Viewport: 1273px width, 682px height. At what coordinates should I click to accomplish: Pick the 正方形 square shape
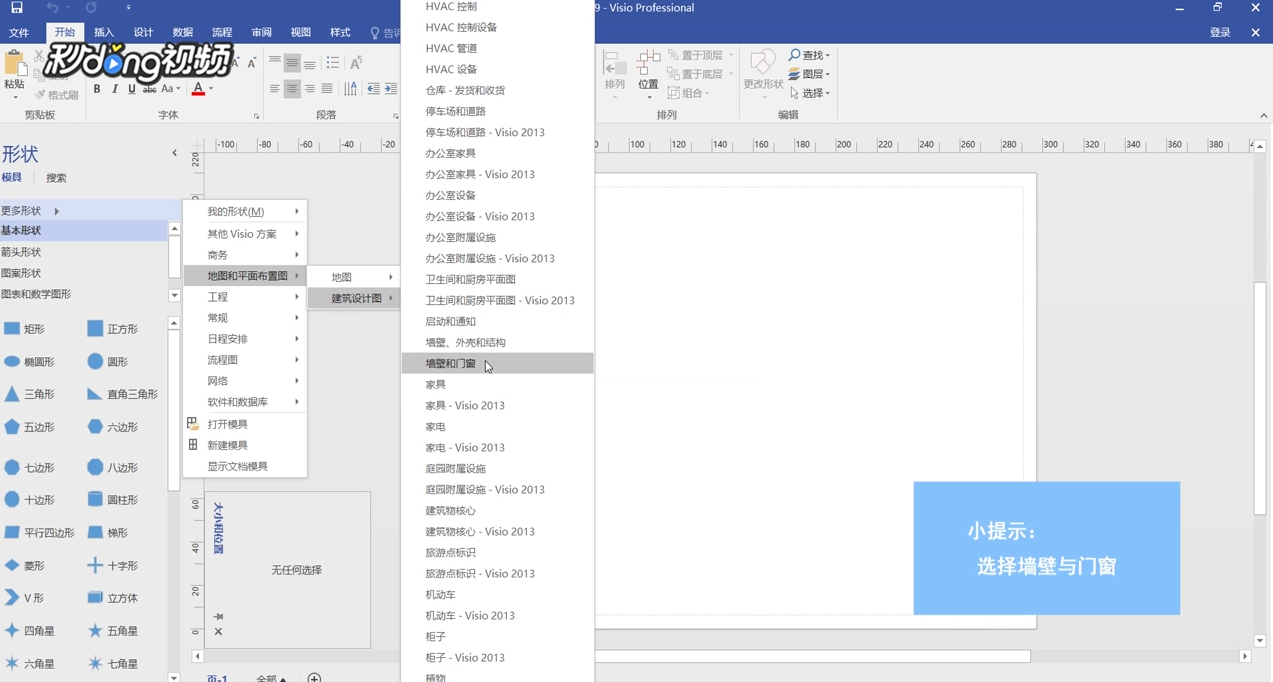[x=112, y=329]
